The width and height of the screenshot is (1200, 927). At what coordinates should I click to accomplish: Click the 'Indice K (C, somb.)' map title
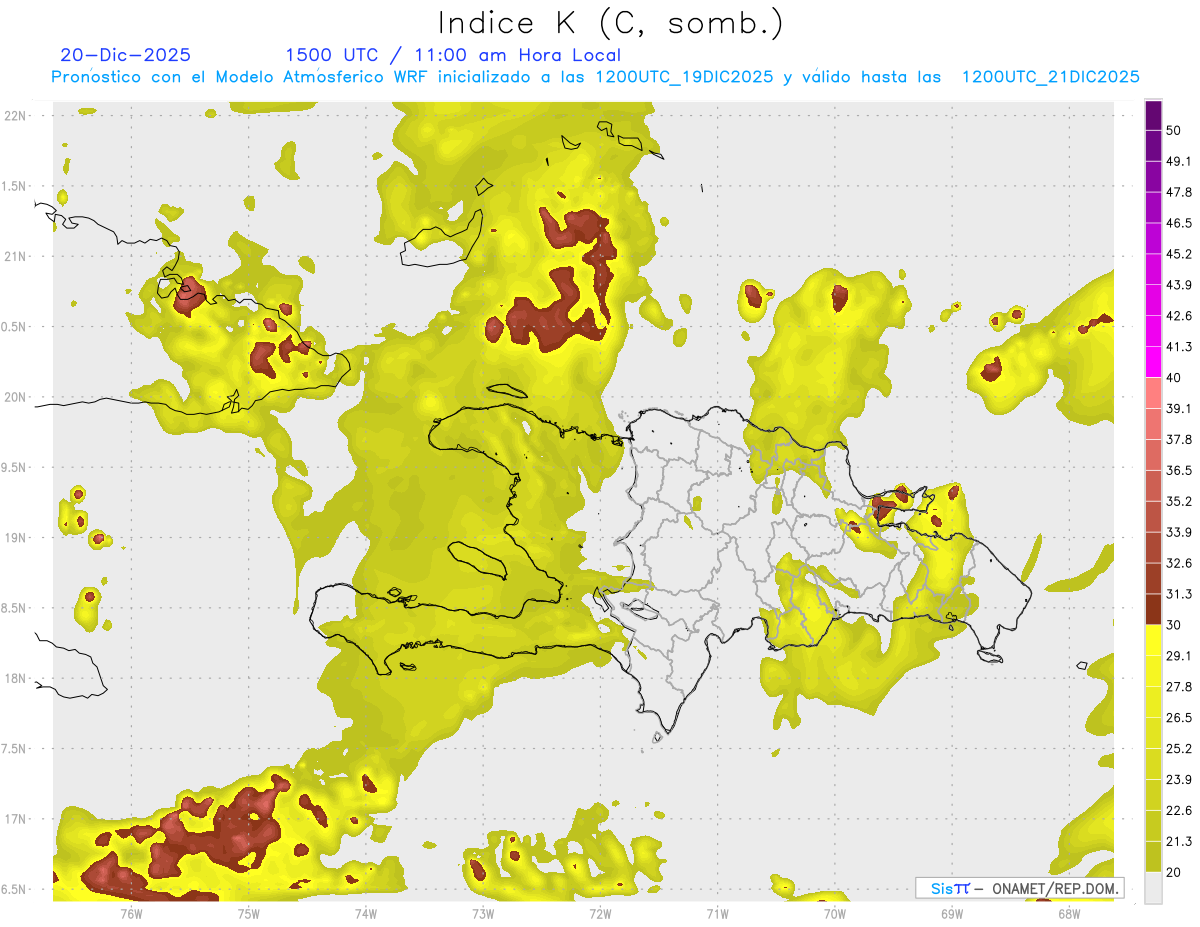tap(610, 22)
